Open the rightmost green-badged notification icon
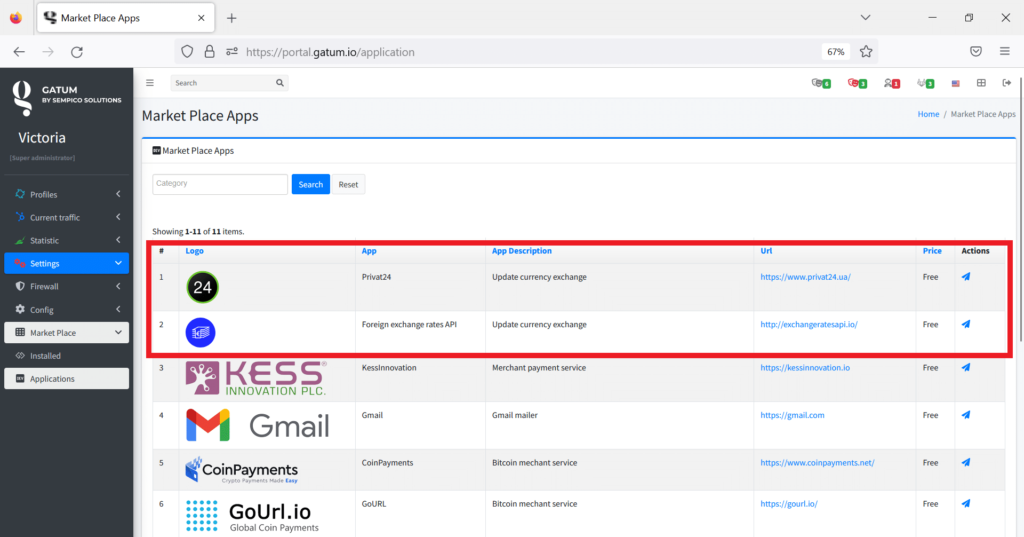The width and height of the screenshot is (1024, 537). tap(925, 83)
